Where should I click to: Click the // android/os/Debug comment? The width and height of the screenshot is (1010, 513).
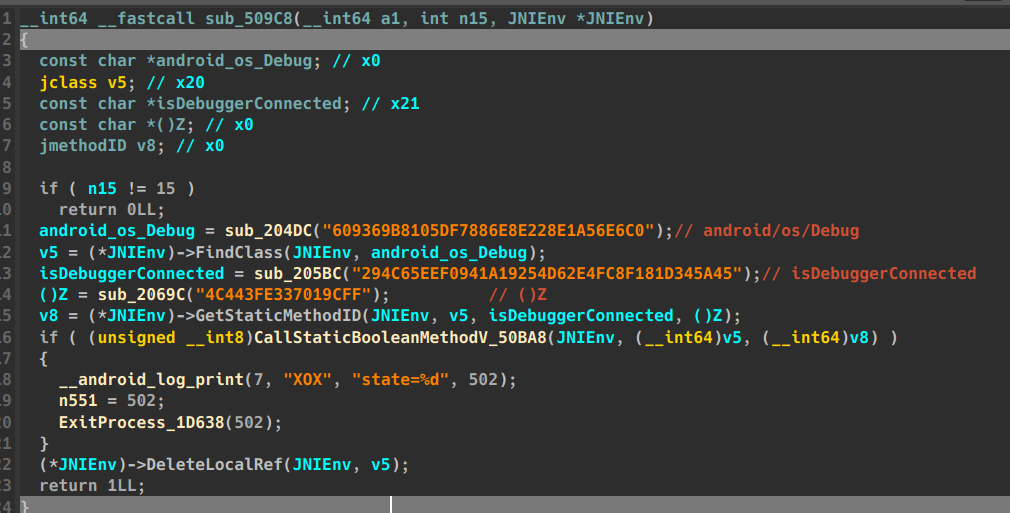(x=766, y=231)
